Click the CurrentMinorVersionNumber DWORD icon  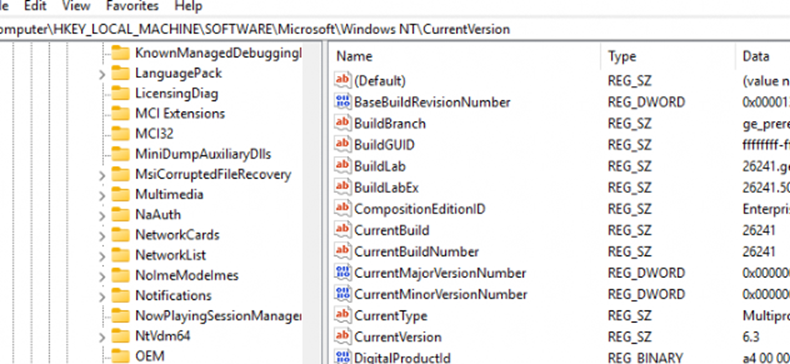click(x=343, y=294)
